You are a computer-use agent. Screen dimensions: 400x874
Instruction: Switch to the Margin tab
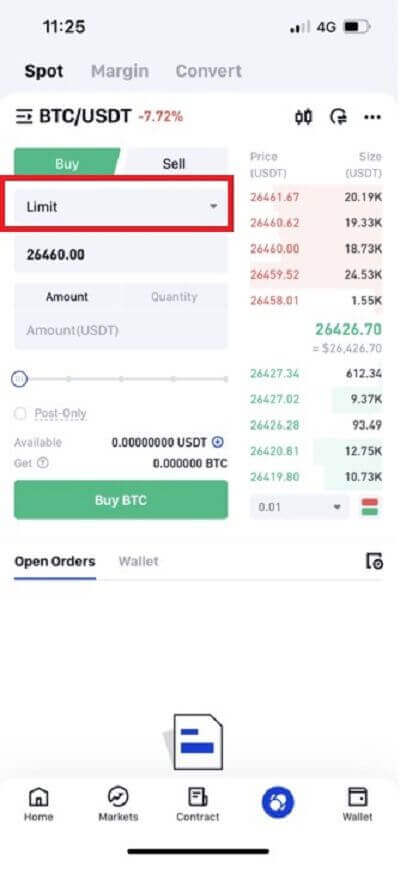[120, 71]
